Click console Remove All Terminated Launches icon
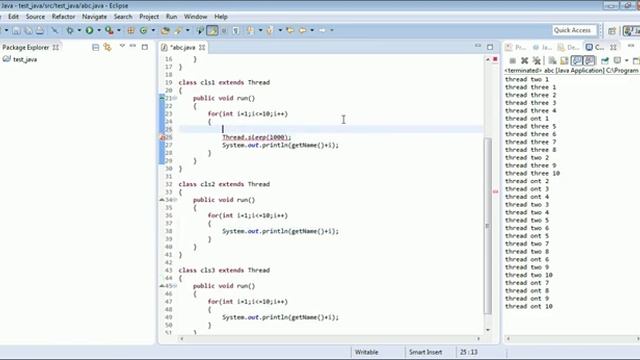This screenshot has width=640, height=360. point(537,61)
